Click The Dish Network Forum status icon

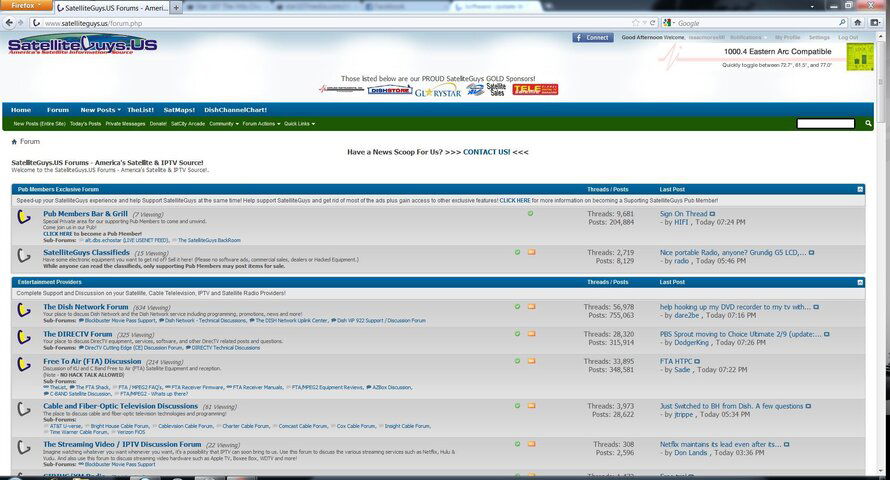pos(23,310)
